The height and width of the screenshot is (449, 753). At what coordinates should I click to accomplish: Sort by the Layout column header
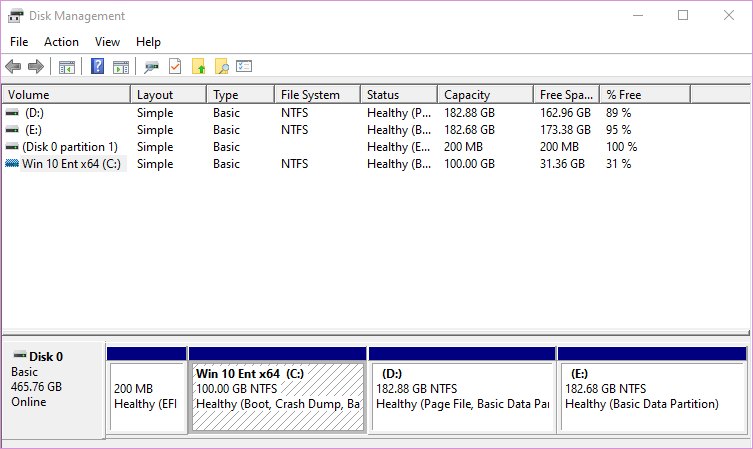[x=169, y=95]
